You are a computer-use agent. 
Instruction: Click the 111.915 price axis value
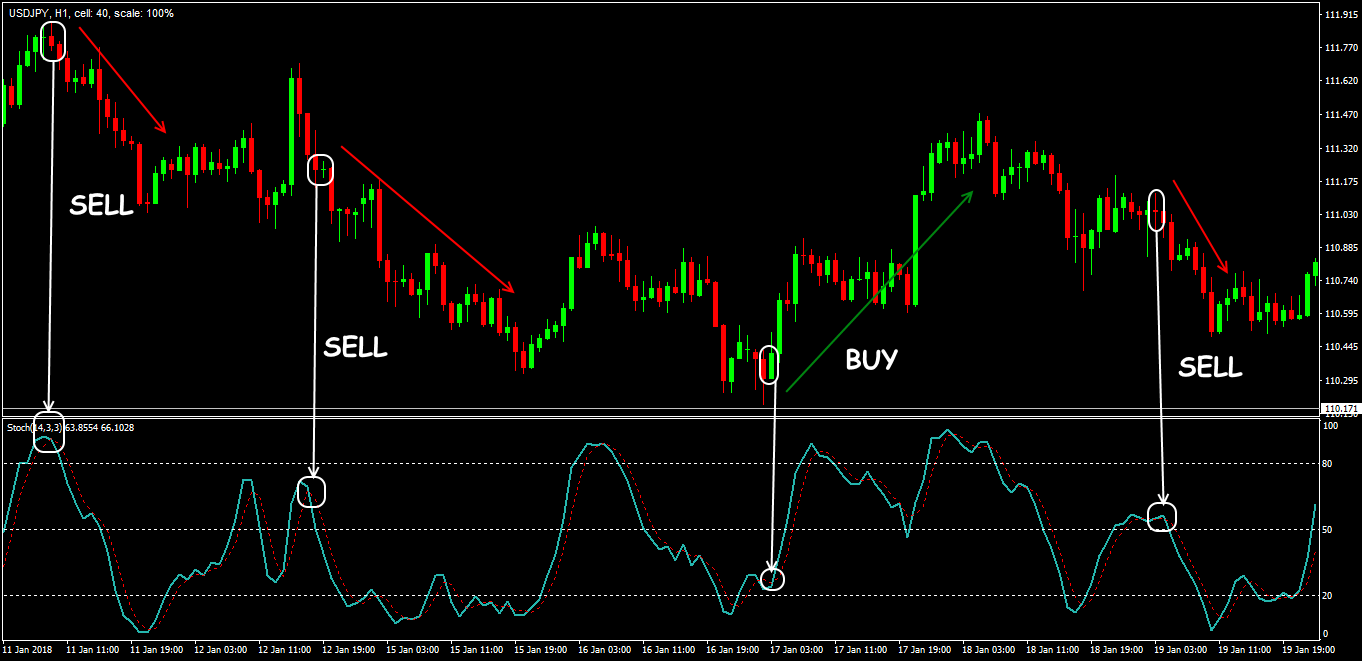coord(1338,15)
